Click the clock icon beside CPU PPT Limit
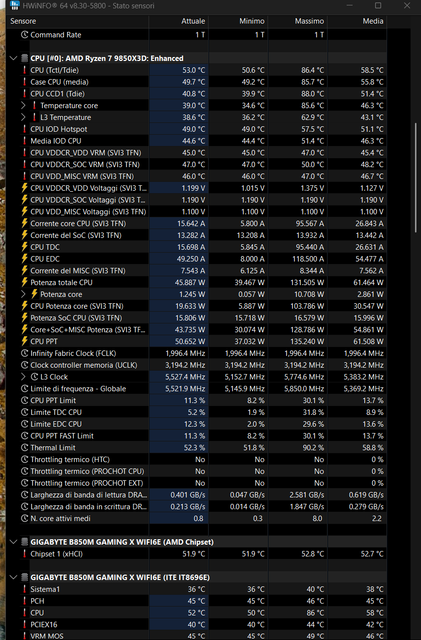Screen dimensions: 421x640 click(x=25, y=400)
